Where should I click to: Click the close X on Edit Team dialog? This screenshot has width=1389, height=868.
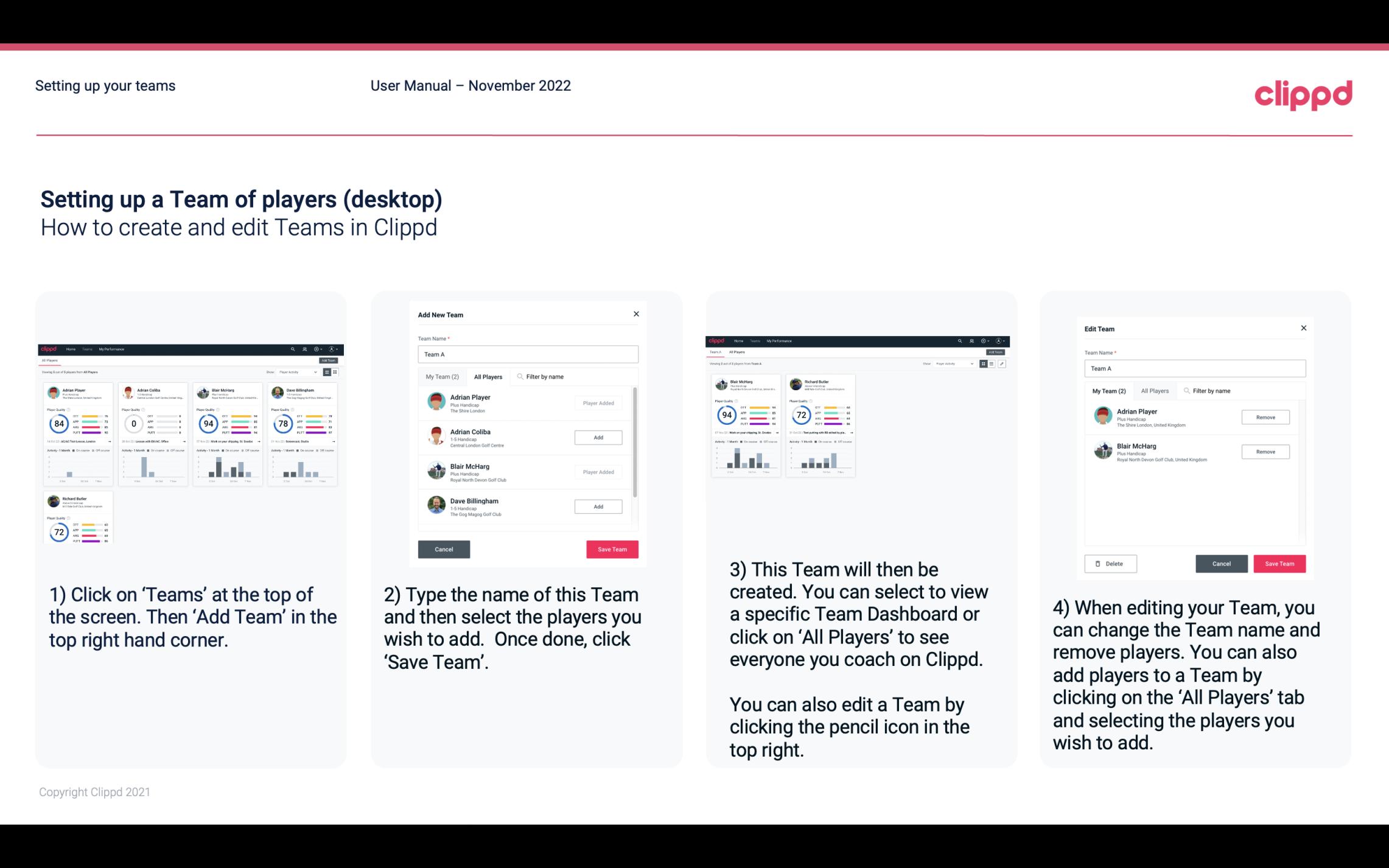point(1303,329)
